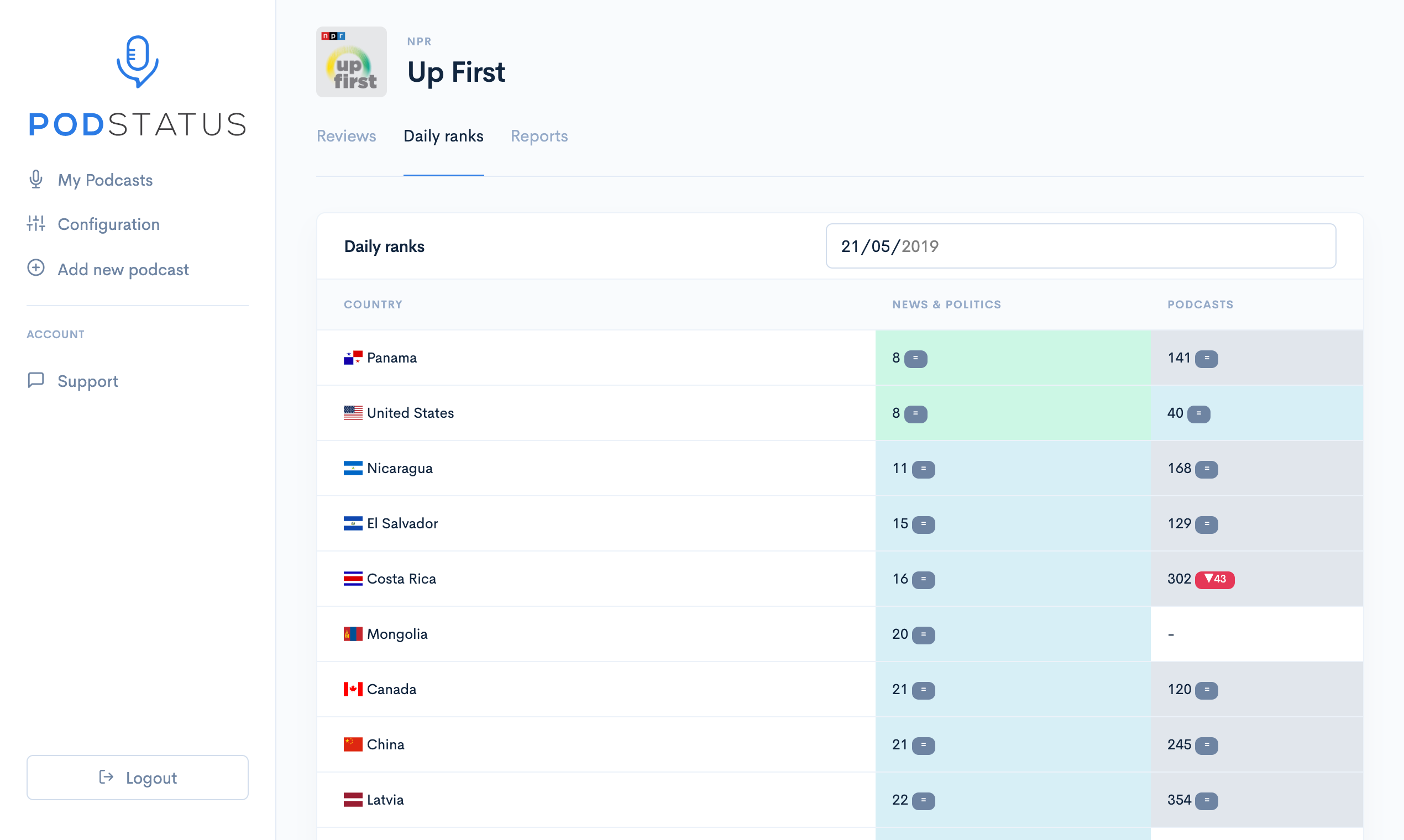Open Support using the chat bubble icon
The height and width of the screenshot is (840, 1404).
(36, 380)
